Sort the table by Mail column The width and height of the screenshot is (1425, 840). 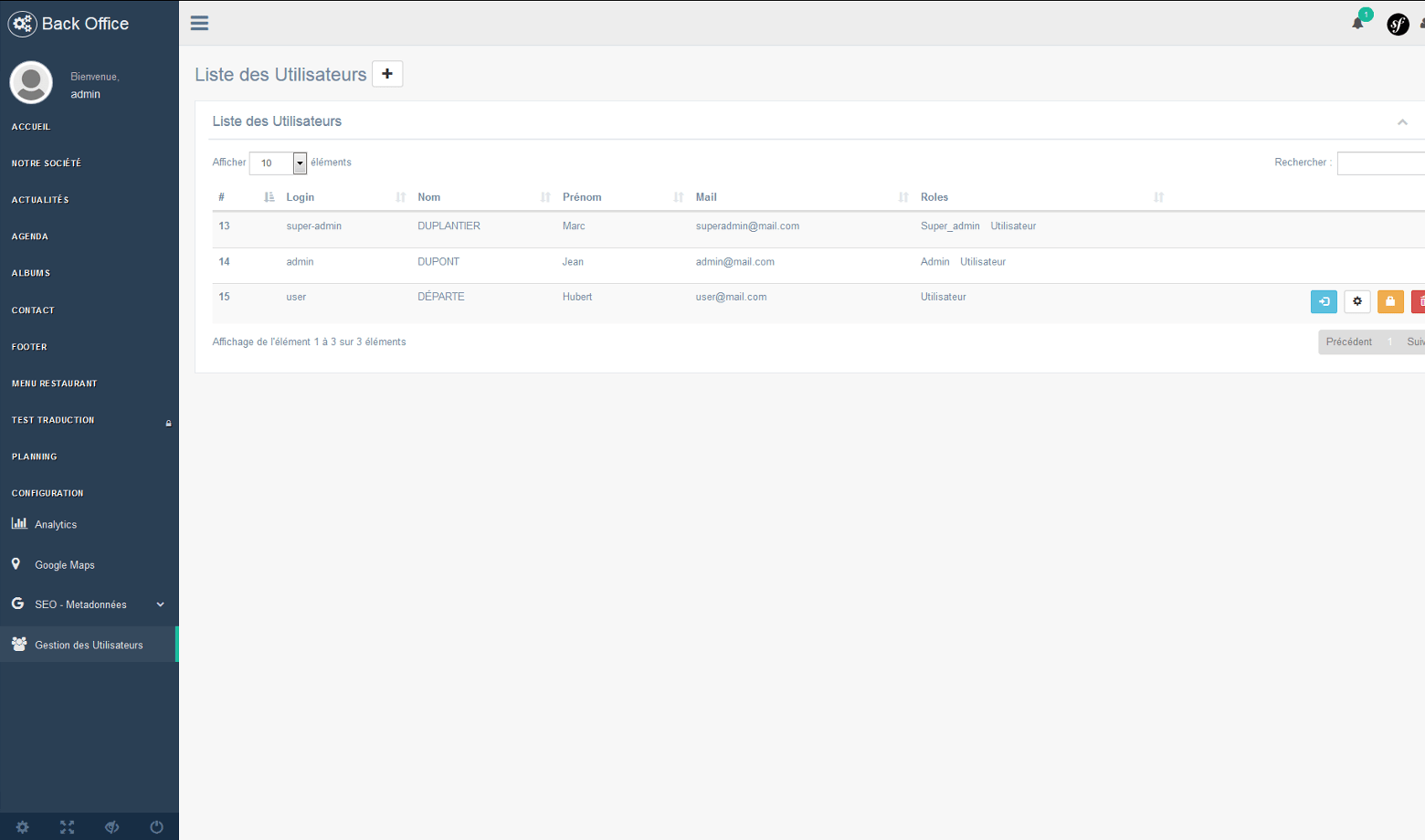coord(706,197)
